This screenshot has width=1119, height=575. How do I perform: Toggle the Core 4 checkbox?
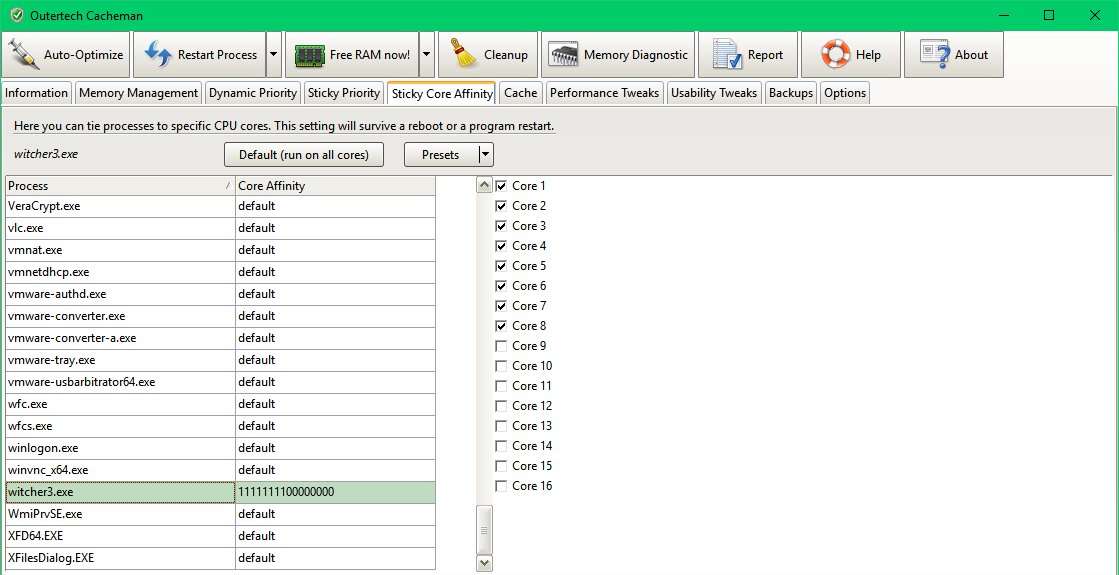pyautogui.click(x=501, y=246)
